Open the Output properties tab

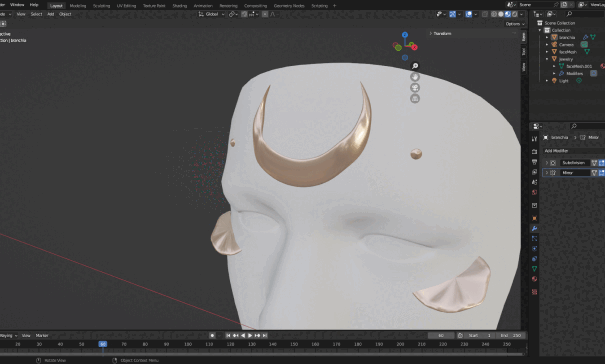(x=534, y=162)
